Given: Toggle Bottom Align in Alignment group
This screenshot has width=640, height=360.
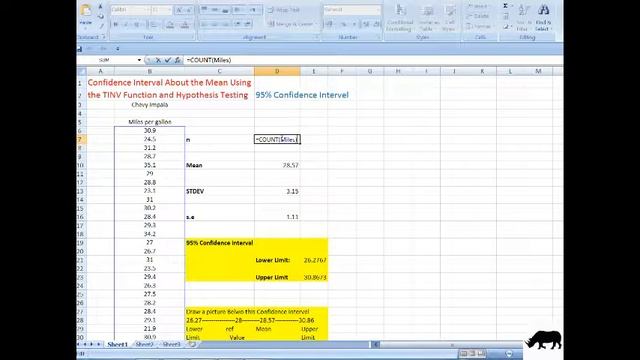Looking at the screenshot, I should click(x=225, y=10).
